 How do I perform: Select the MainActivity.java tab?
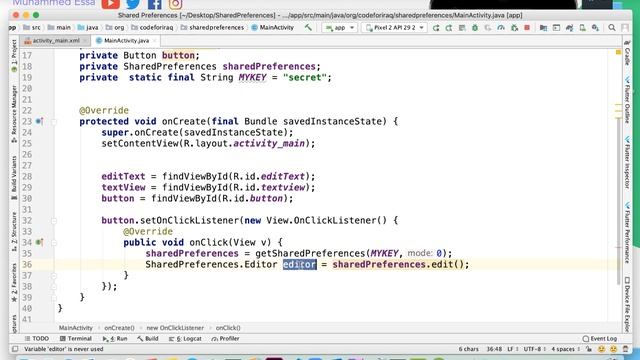click(x=126, y=40)
